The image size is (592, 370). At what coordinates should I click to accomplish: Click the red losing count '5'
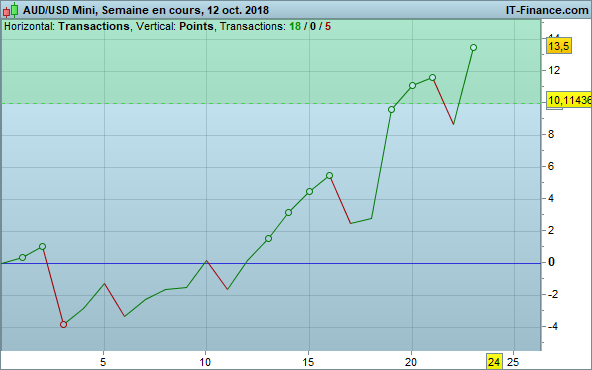[328, 26]
